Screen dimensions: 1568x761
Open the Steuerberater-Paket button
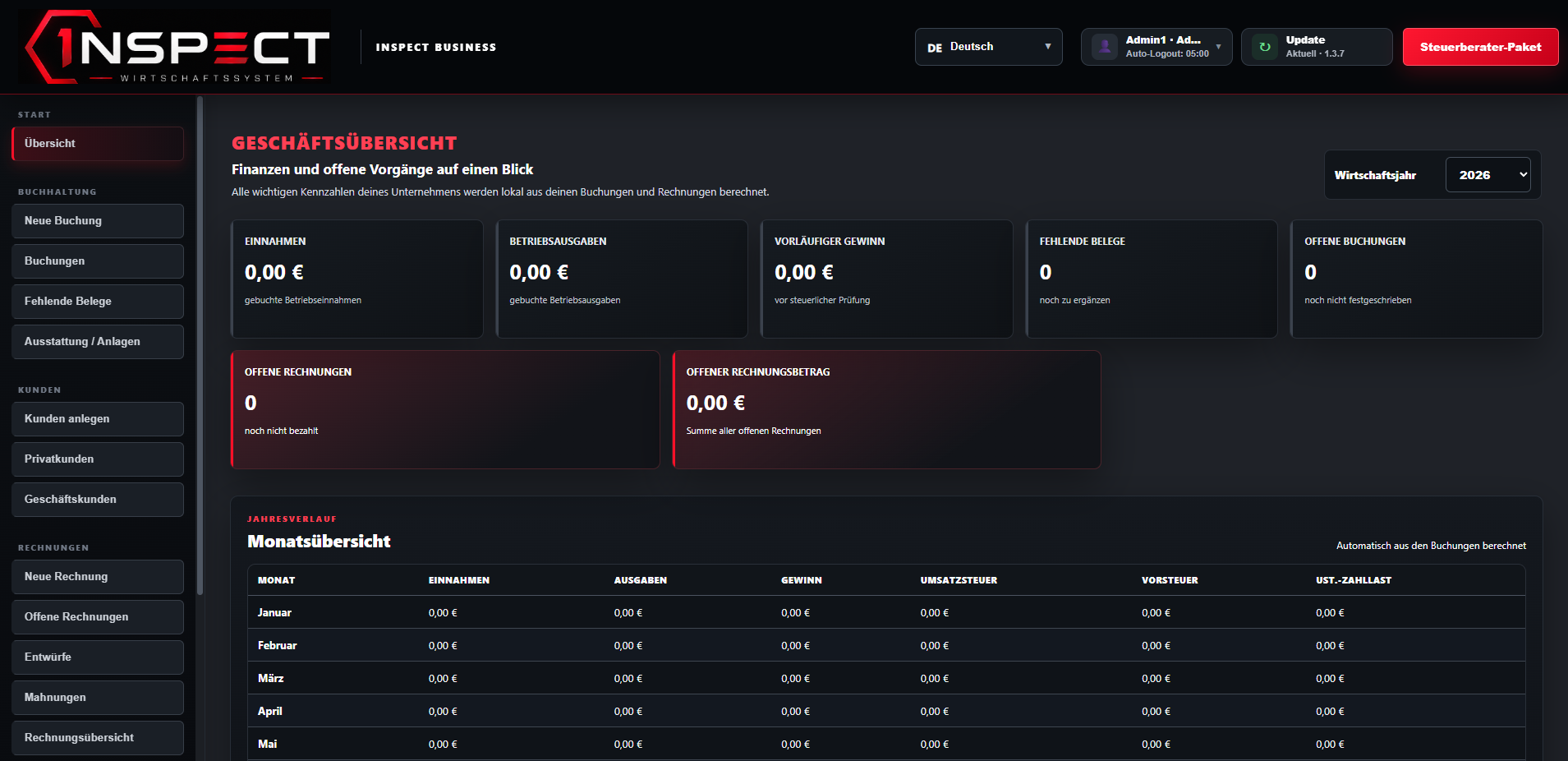click(1480, 47)
